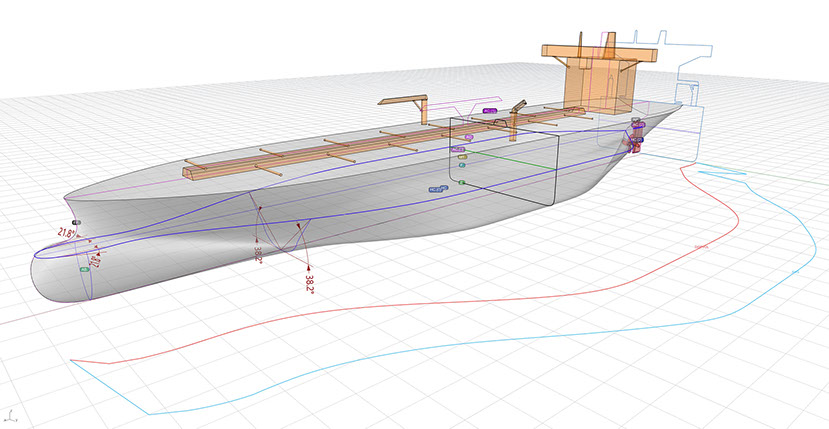Click the purple tag near the stern rudder
The height and width of the screenshot is (429, 829).
point(638,125)
